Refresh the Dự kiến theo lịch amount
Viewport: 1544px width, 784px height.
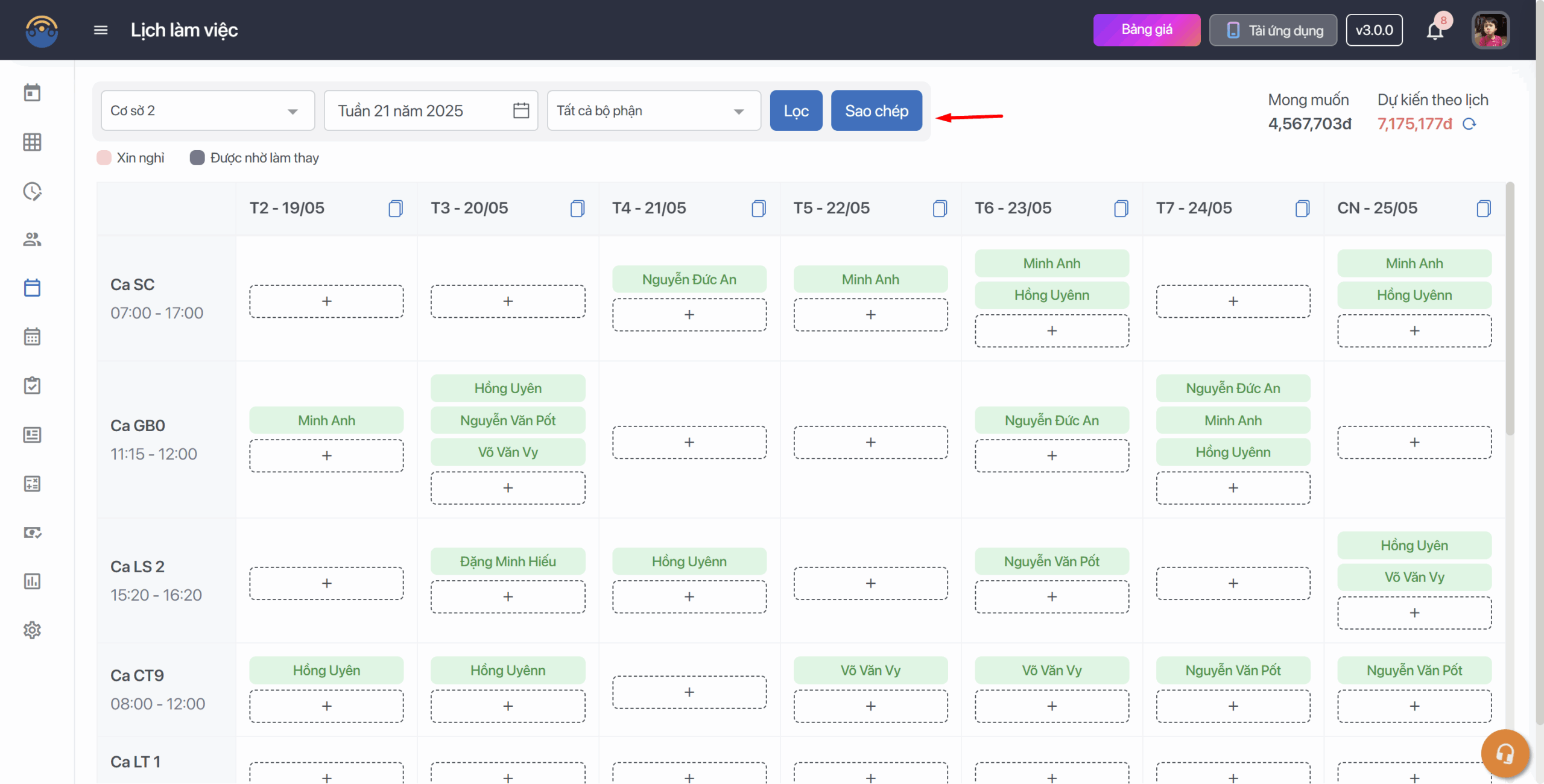click(x=1470, y=124)
